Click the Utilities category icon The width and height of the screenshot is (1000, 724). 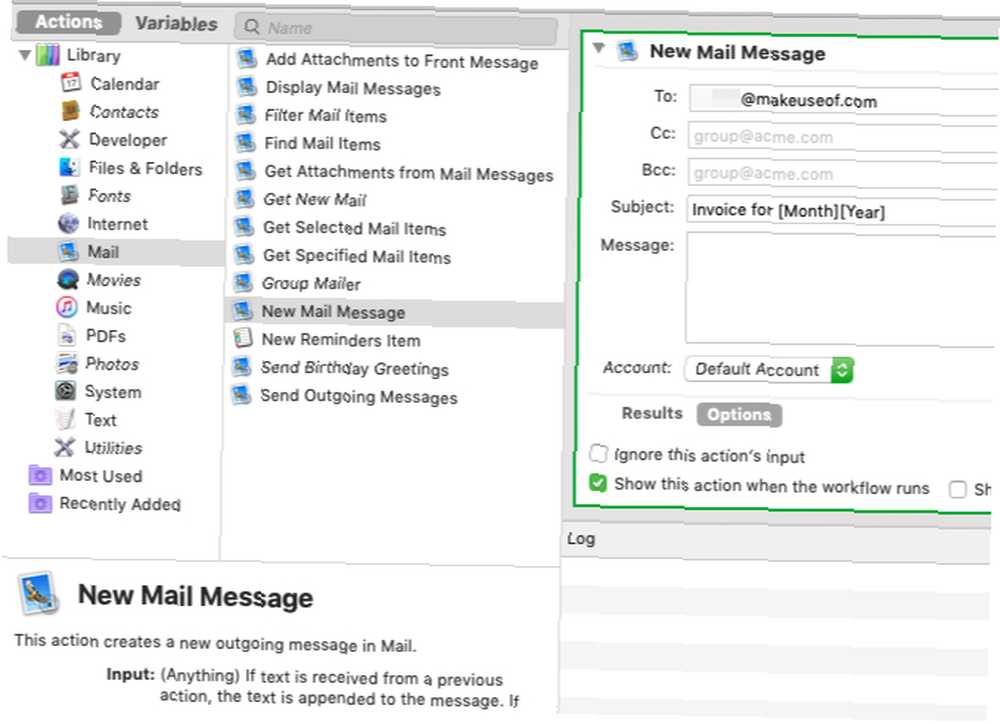[x=64, y=447]
